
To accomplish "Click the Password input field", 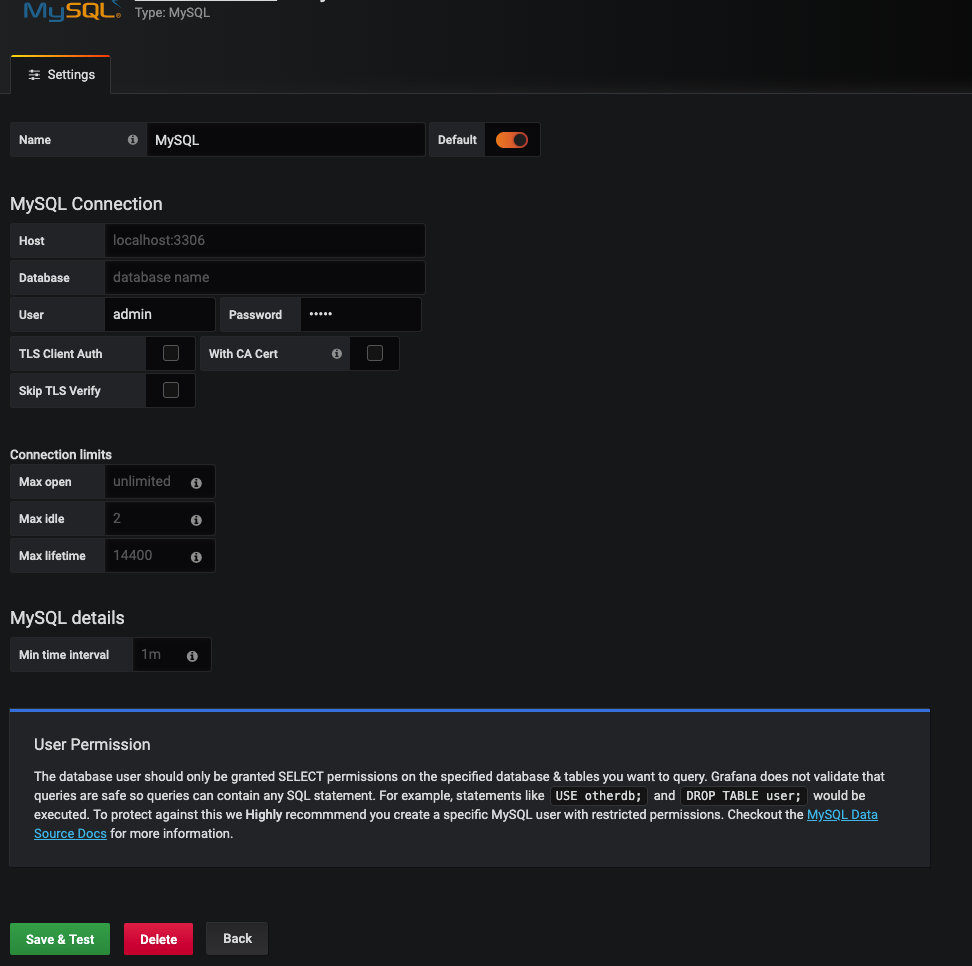I will 361,314.
